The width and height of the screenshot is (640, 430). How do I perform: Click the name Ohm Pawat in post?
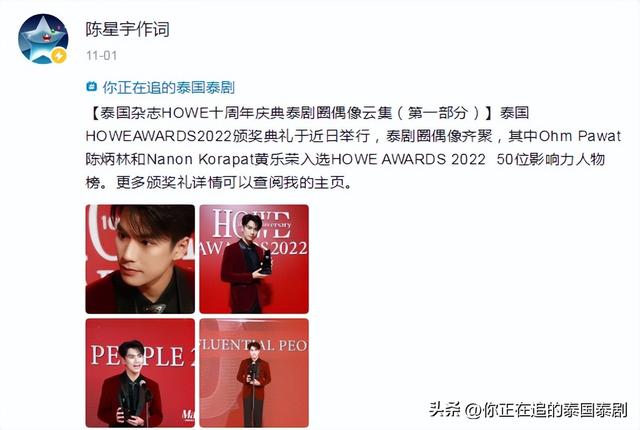(x=580, y=136)
